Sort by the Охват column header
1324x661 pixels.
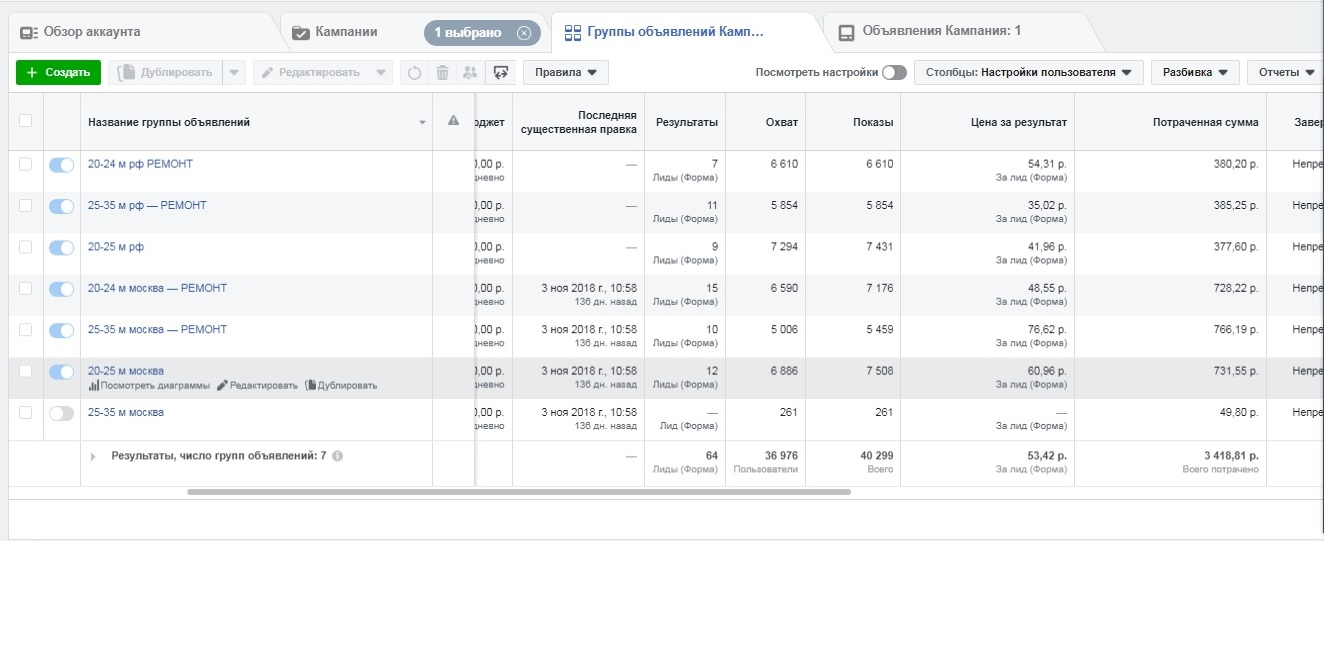pos(781,122)
